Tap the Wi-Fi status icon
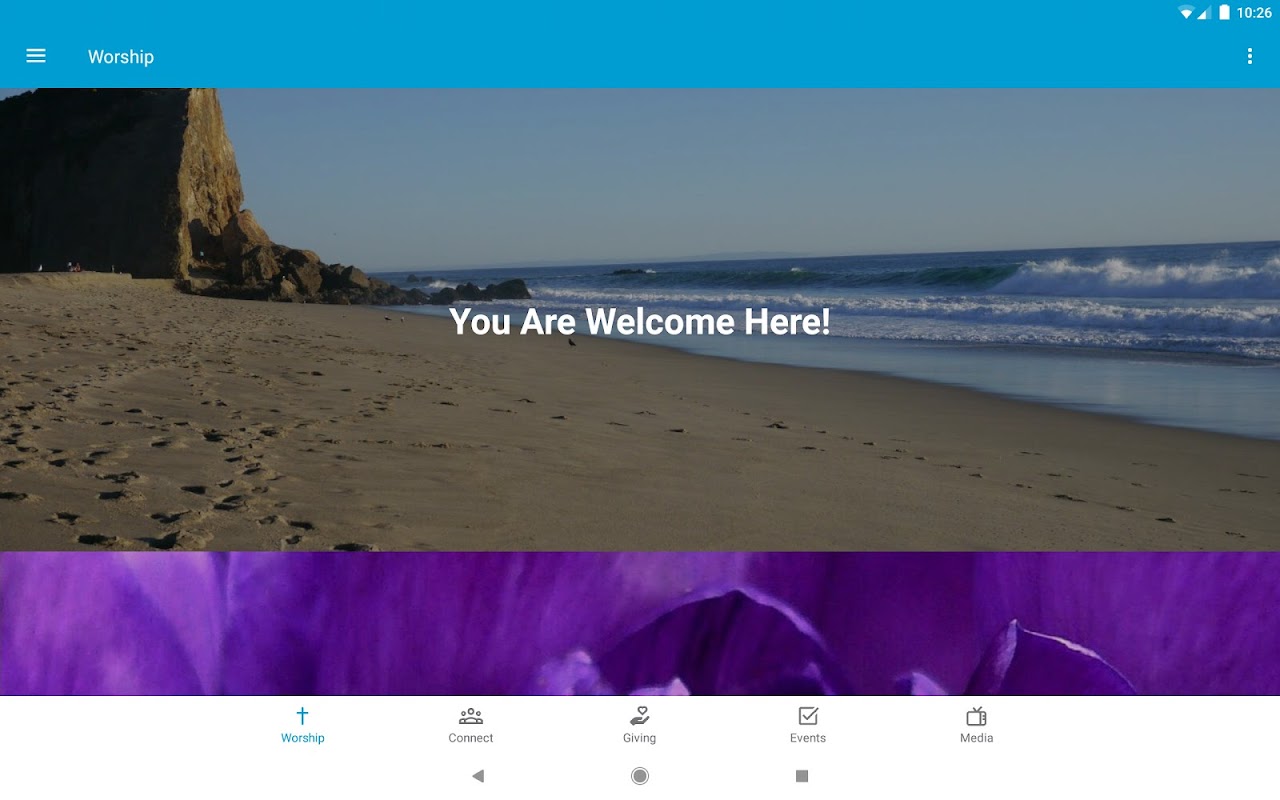This screenshot has height=800, width=1280. (x=1186, y=13)
